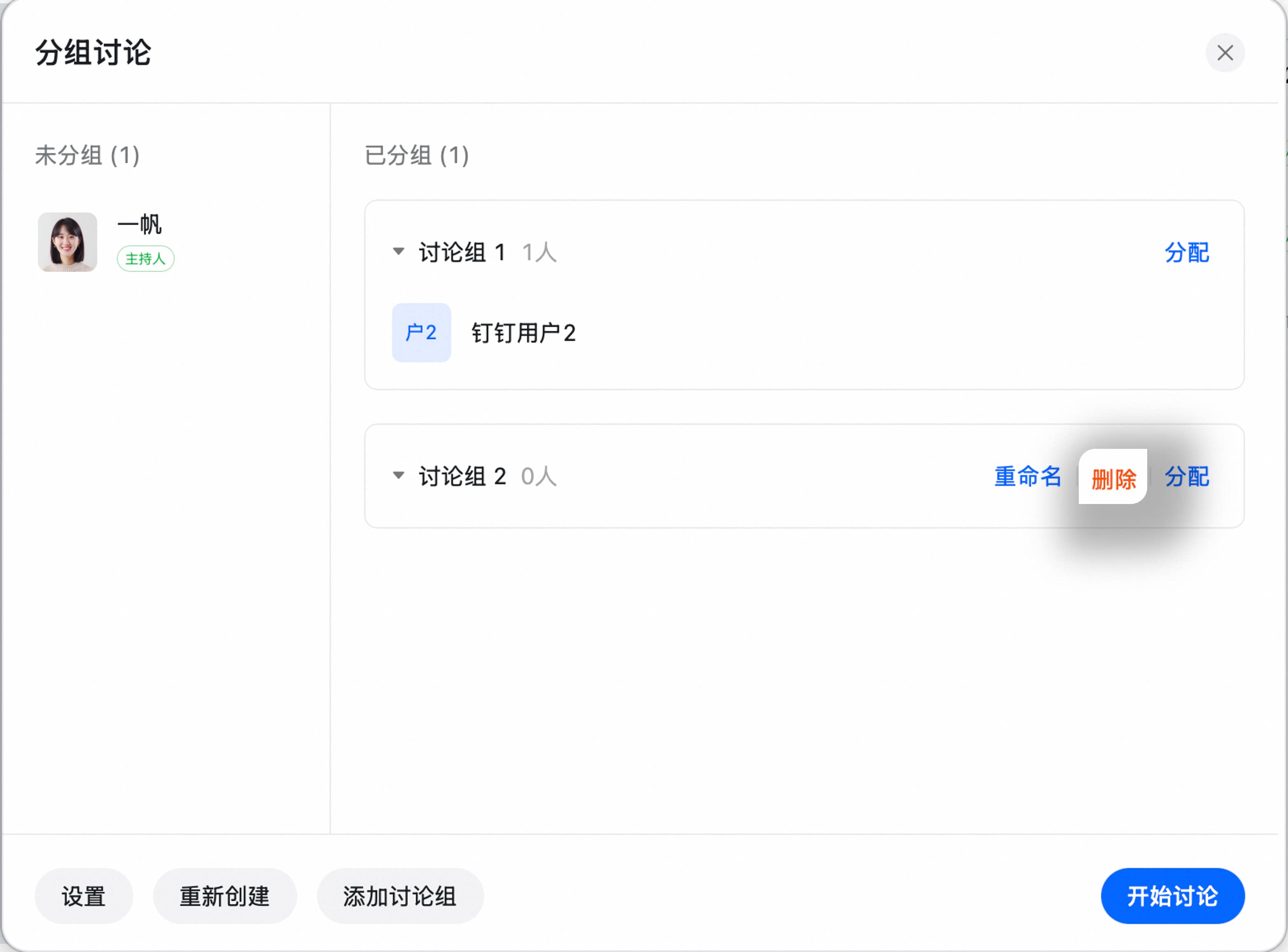Click the 未分组 (1) heading

click(x=87, y=155)
